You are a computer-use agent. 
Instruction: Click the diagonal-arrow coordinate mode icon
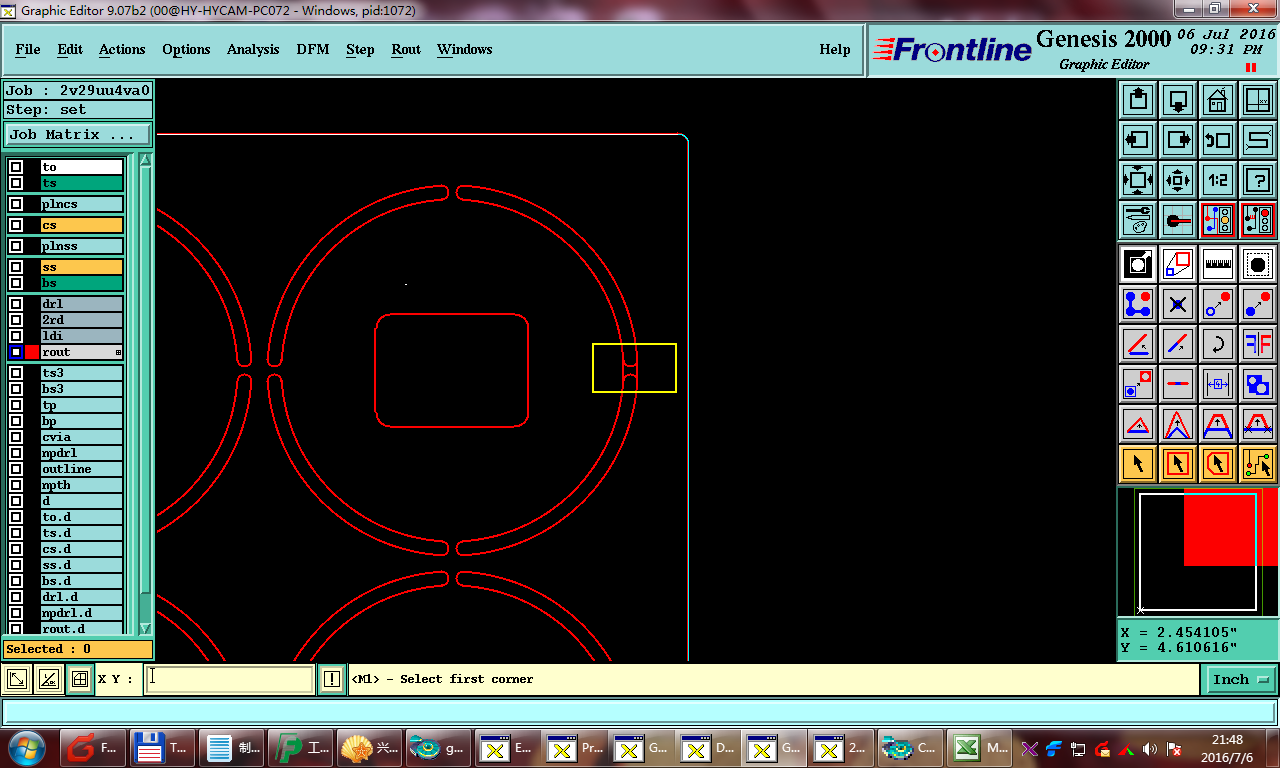17,680
